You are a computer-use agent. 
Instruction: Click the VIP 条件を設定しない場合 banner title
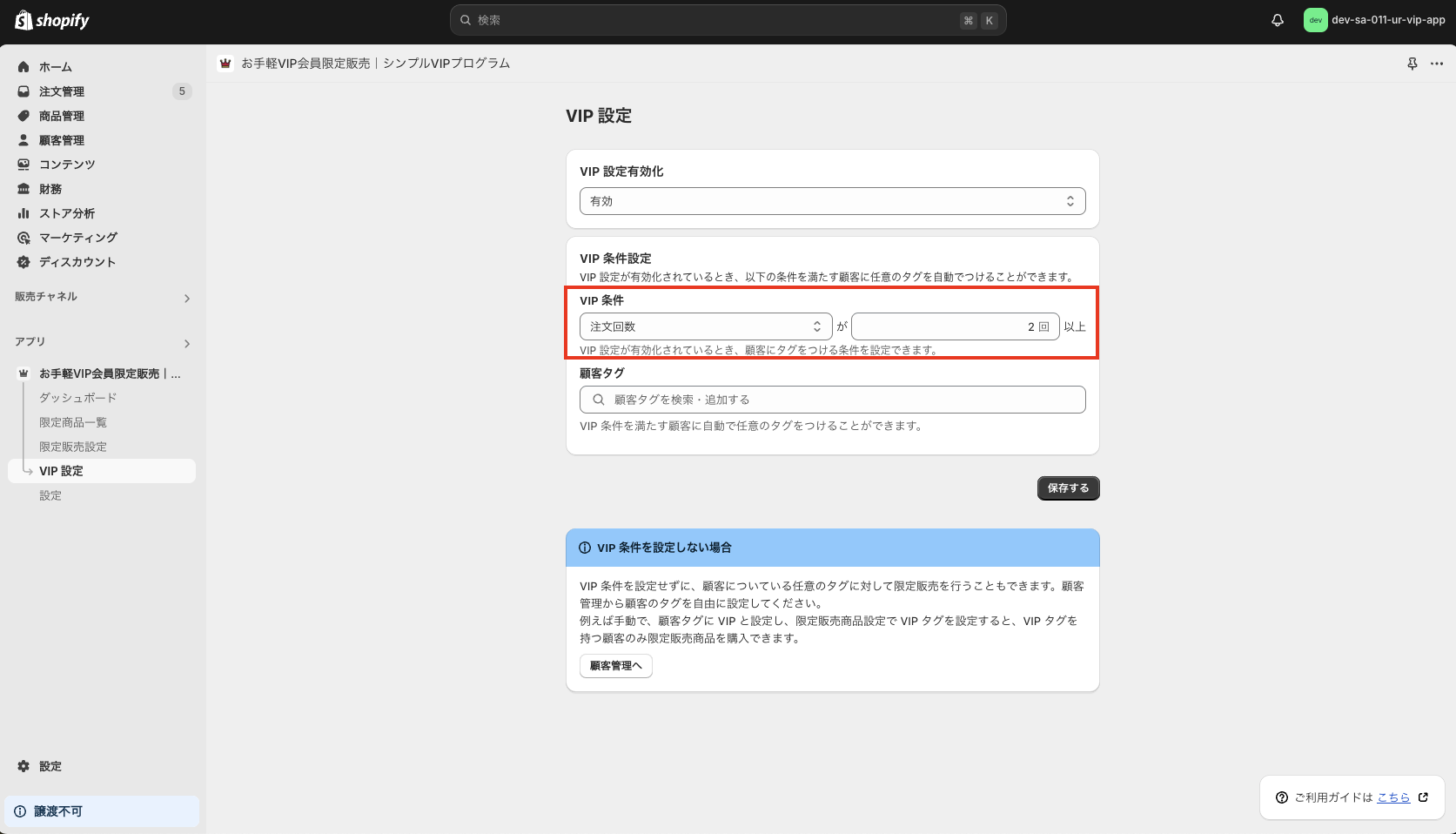(664, 548)
